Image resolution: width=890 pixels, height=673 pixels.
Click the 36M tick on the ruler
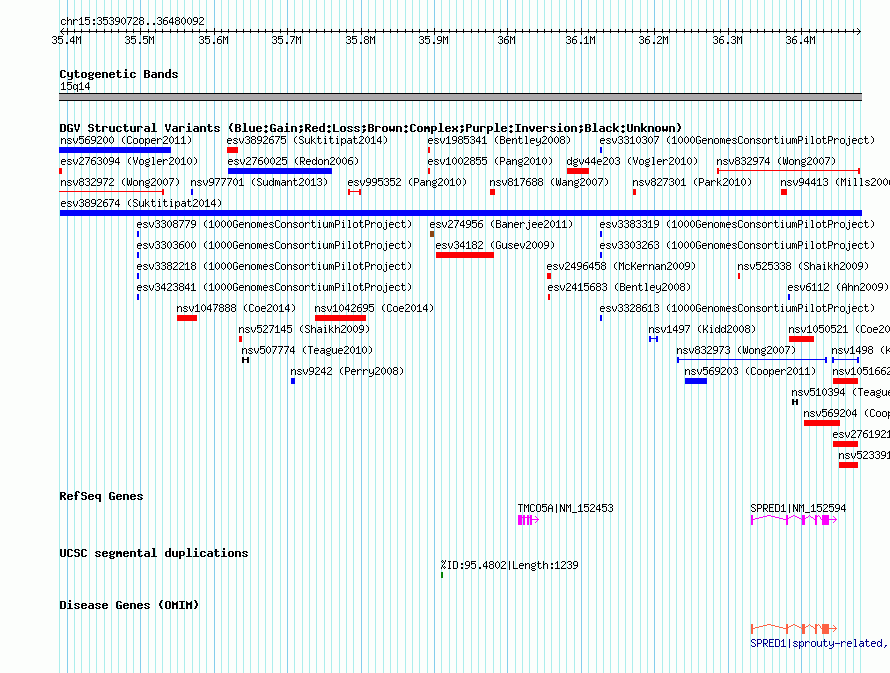pos(506,40)
